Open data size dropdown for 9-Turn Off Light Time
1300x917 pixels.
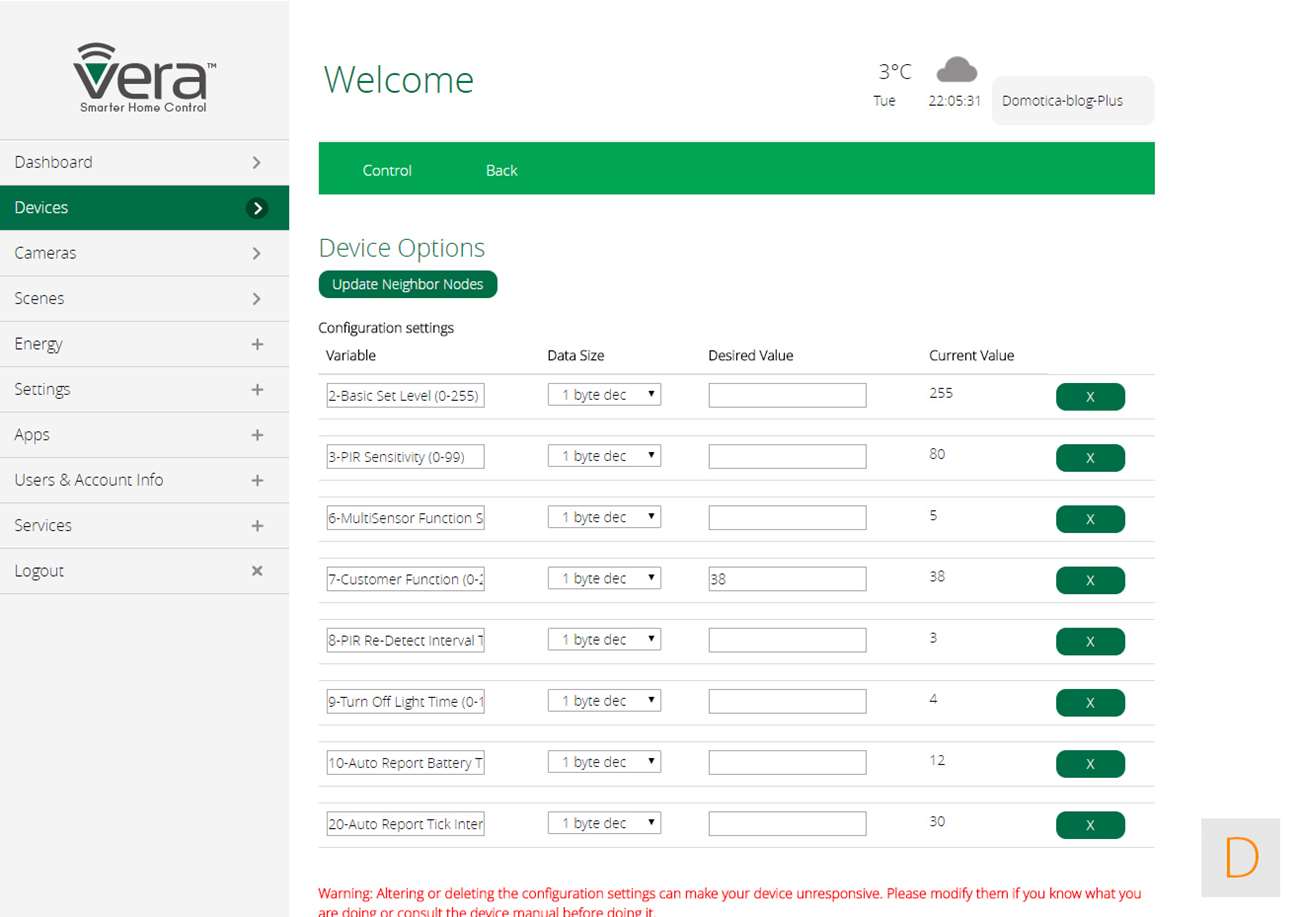tap(604, 701)
